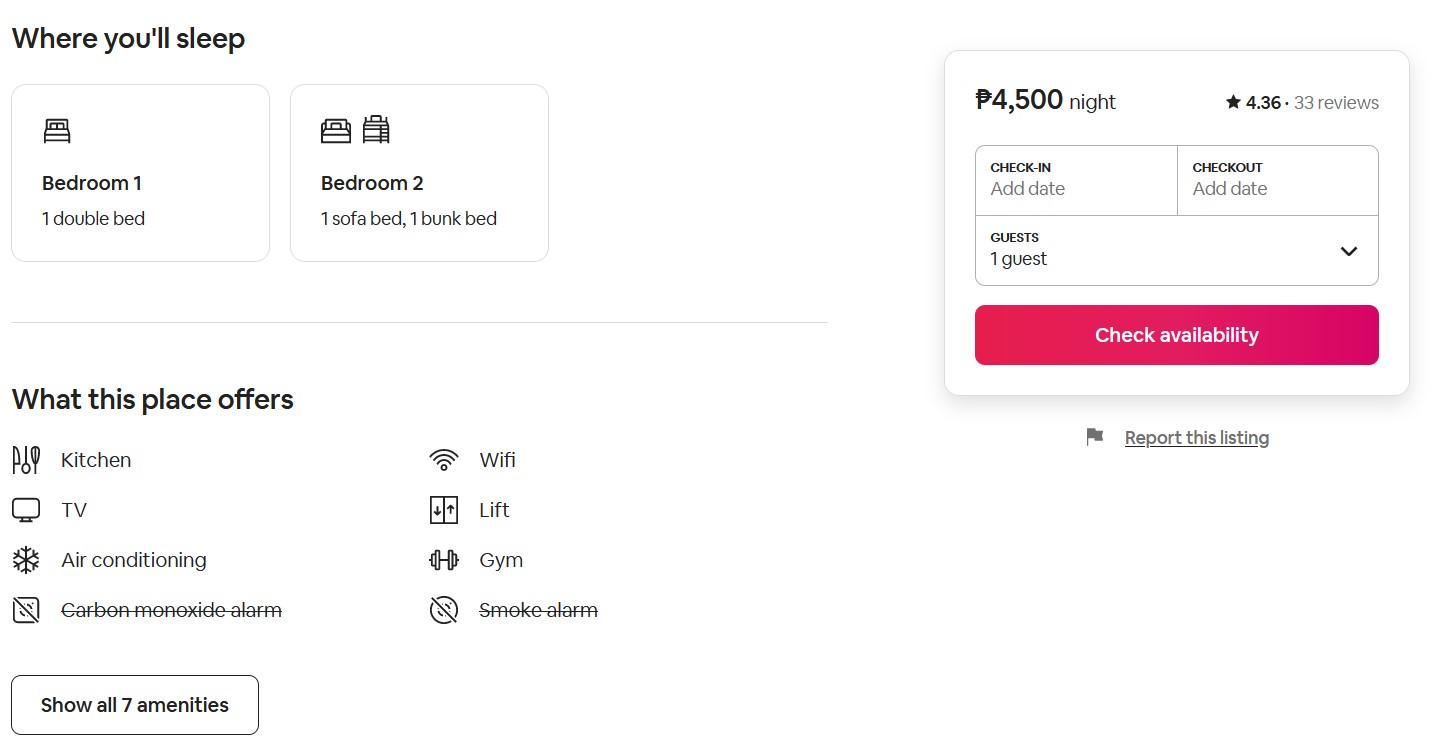Select the Bedroom 1 card

point(140,173)
